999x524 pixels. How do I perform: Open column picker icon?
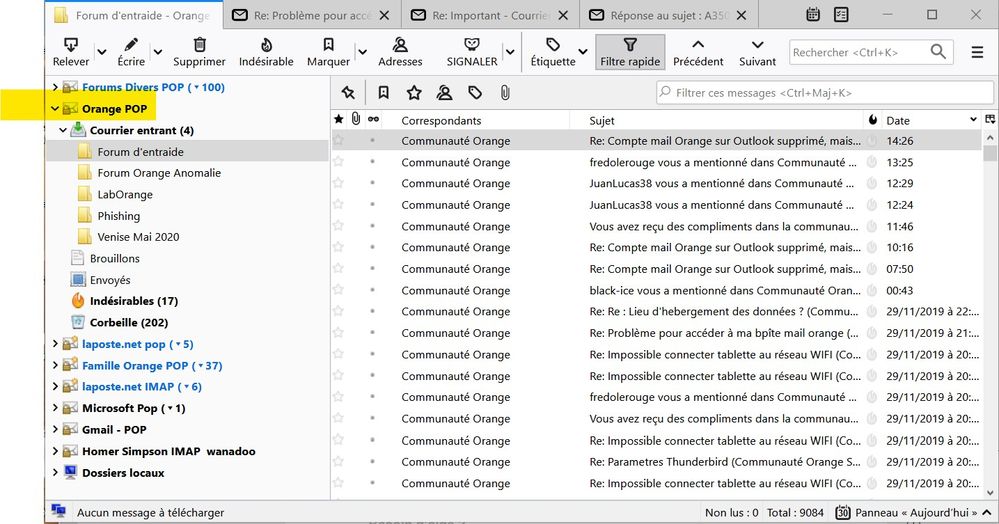[990, 119]
